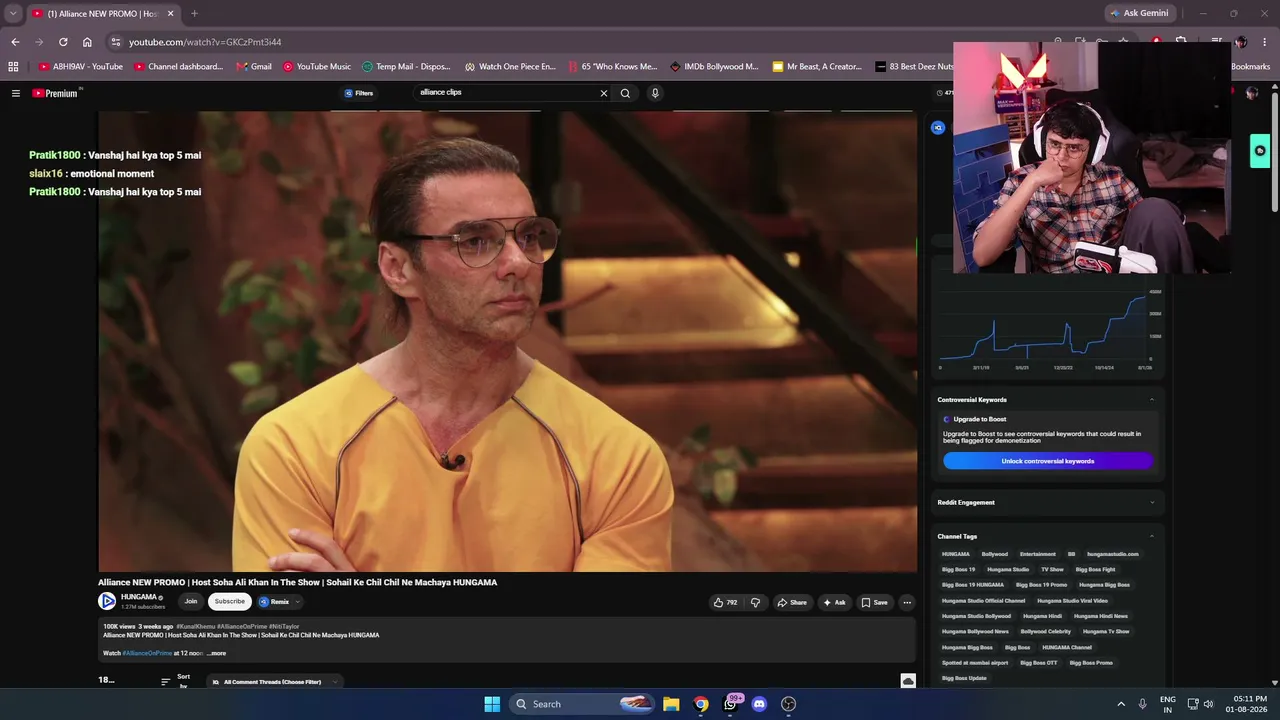The width and height of the screenshot is (1280, 720).
Task: Go to YouTube Premium home logo
Action: (57, 93)
